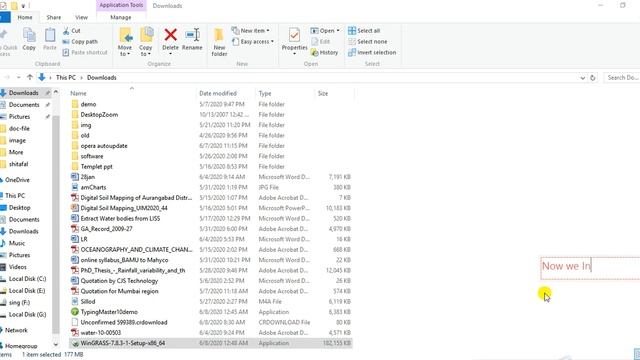Click Select none
Viewport: 640px width, 360px height.
click(x=368, y=42)
